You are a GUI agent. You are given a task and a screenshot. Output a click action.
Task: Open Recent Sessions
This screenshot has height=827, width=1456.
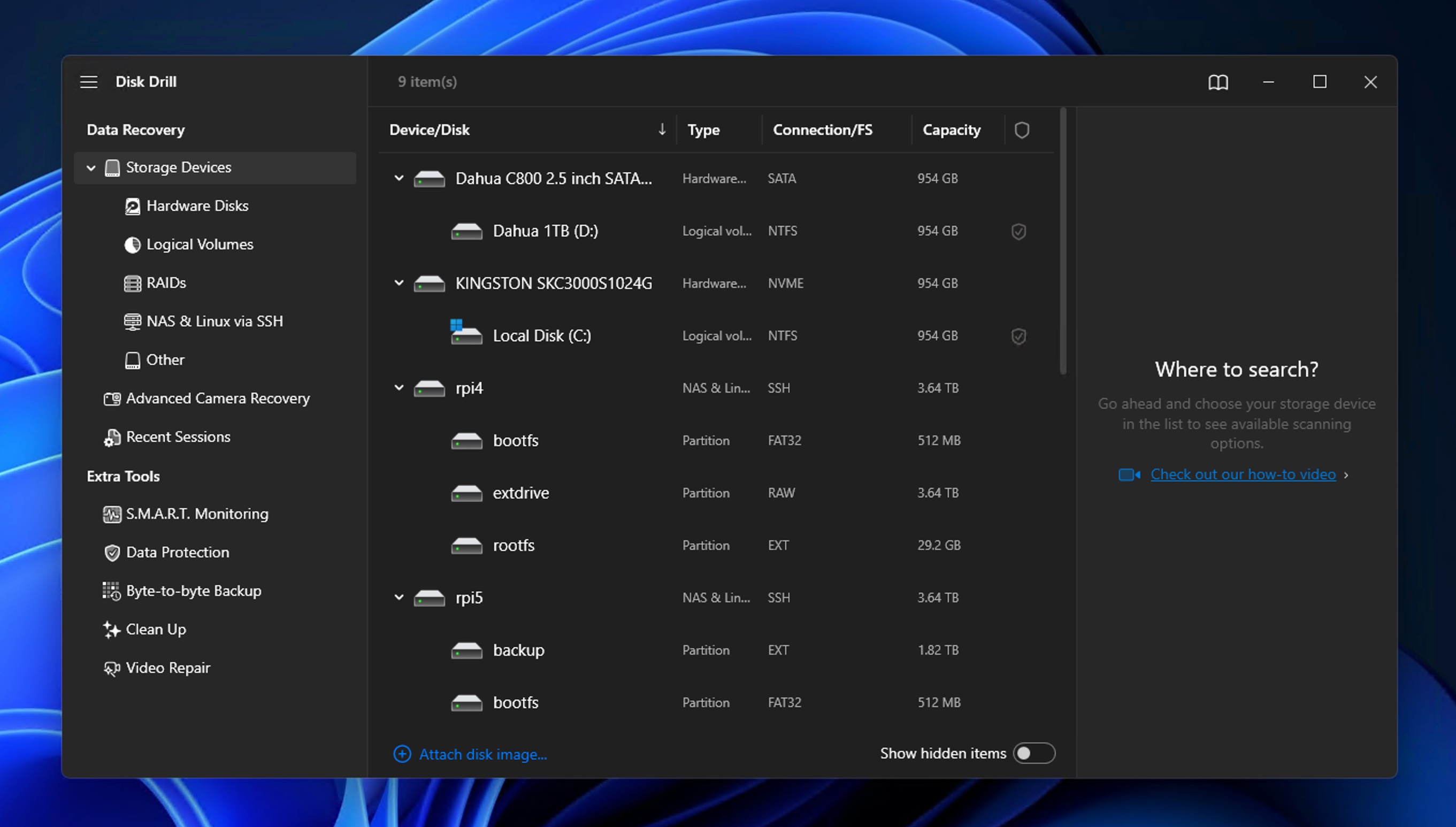pyautogui.click(x=177, y=438)
